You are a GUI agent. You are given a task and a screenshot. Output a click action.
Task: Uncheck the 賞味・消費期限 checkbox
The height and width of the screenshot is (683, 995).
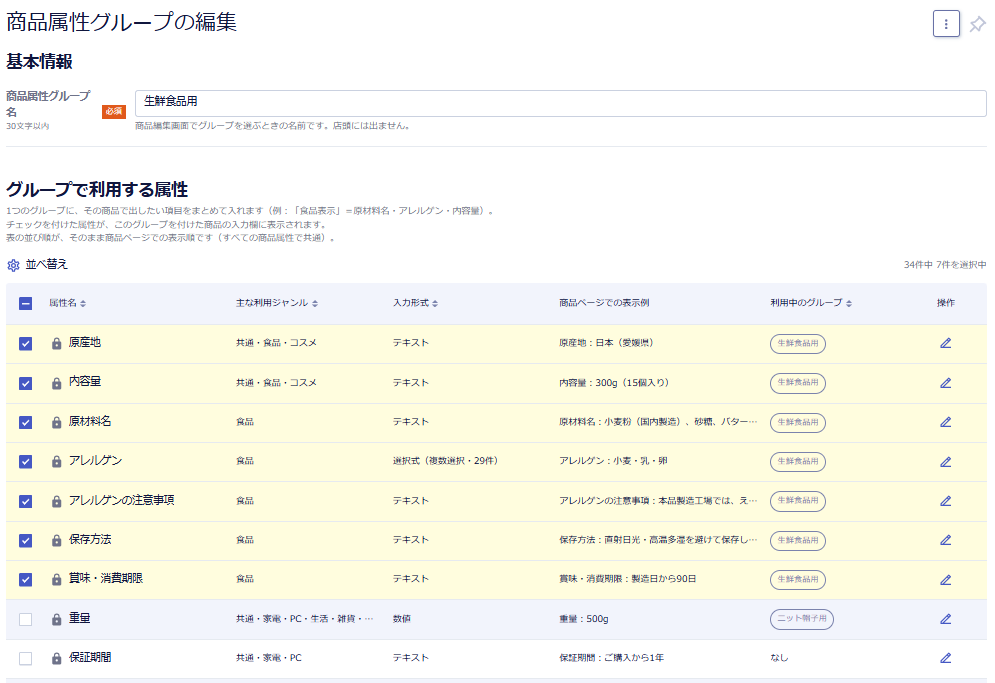pyautogui.click(x=25, y=580)
